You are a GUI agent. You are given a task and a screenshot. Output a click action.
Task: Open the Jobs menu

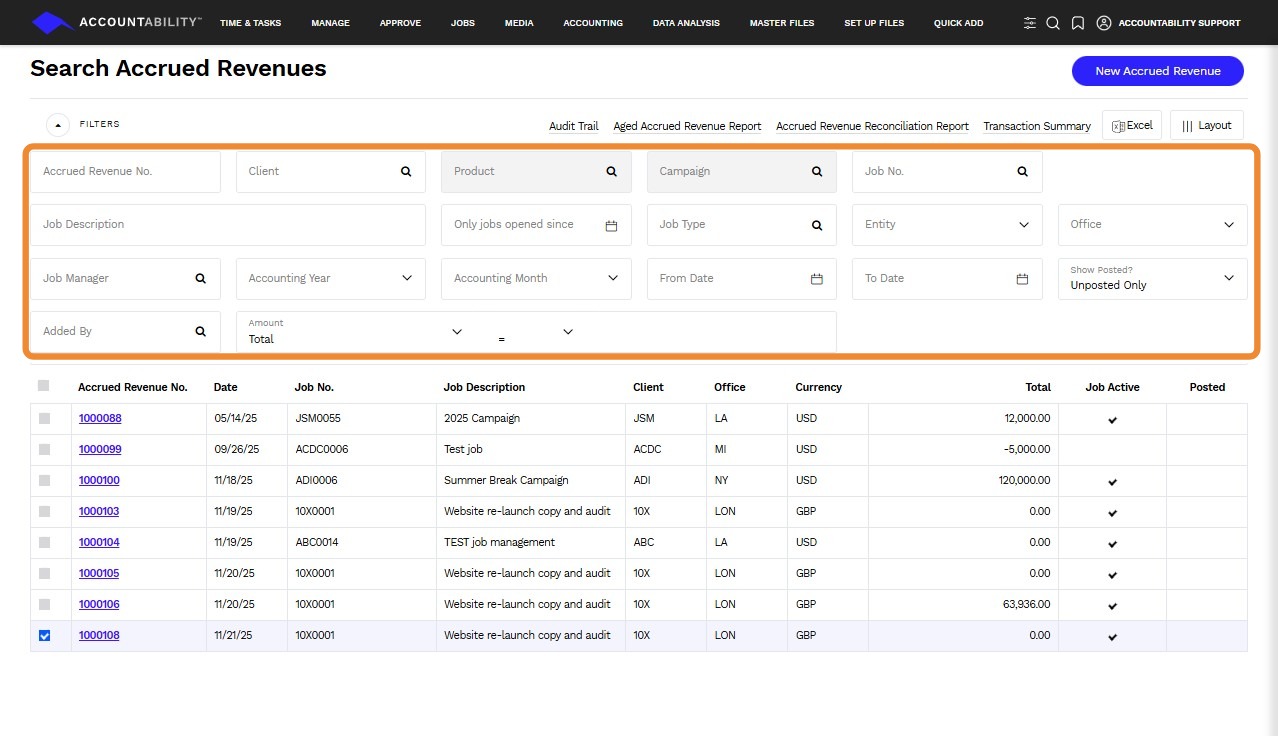coord(463,23)
